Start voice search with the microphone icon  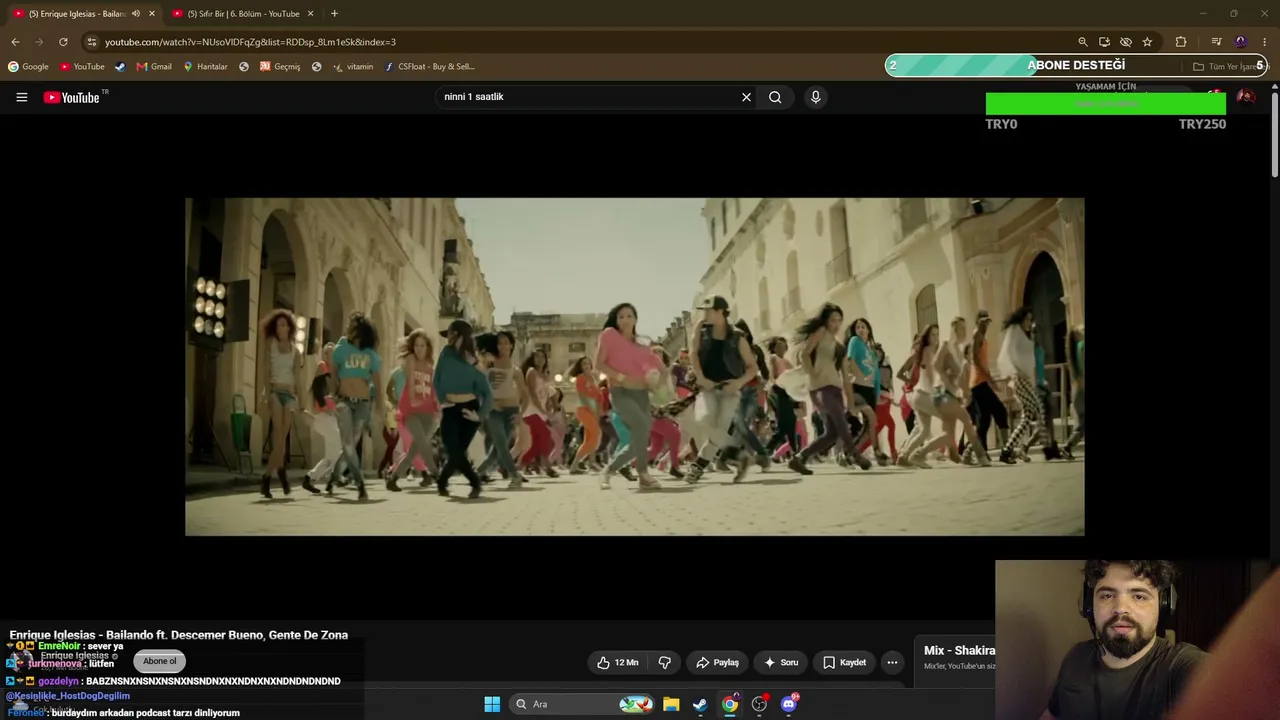point(815,97)
